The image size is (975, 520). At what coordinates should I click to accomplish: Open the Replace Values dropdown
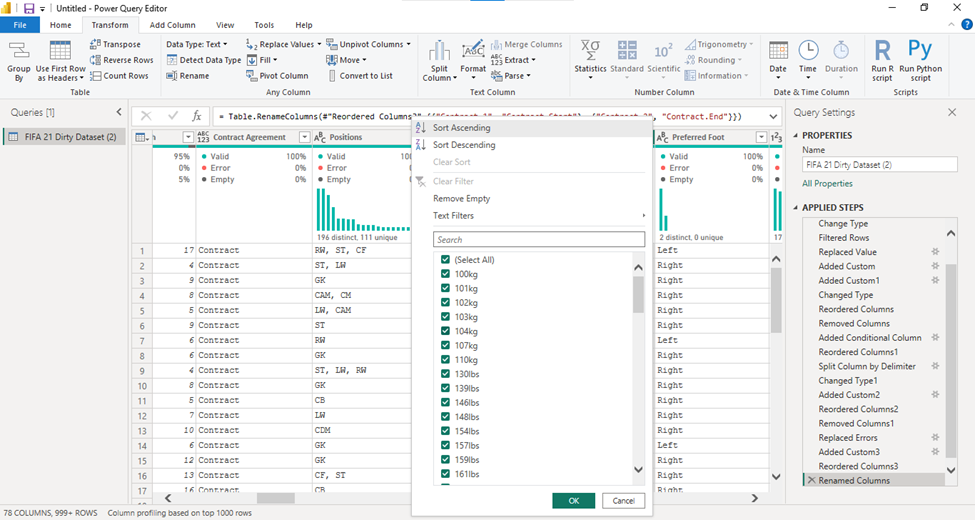[319, 44]
